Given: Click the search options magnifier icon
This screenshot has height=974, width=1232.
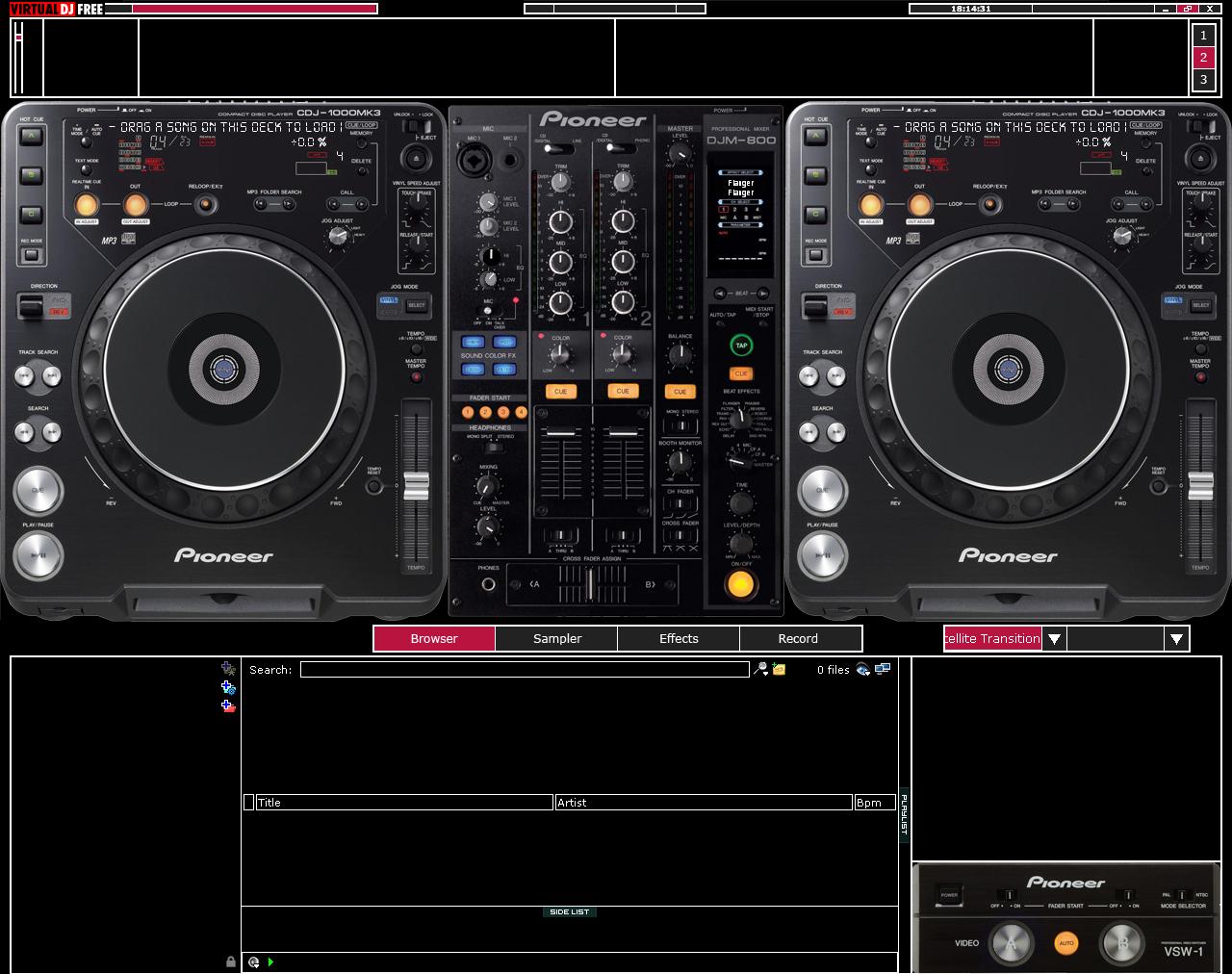Looking at the screenshot, I should [762, 668].
